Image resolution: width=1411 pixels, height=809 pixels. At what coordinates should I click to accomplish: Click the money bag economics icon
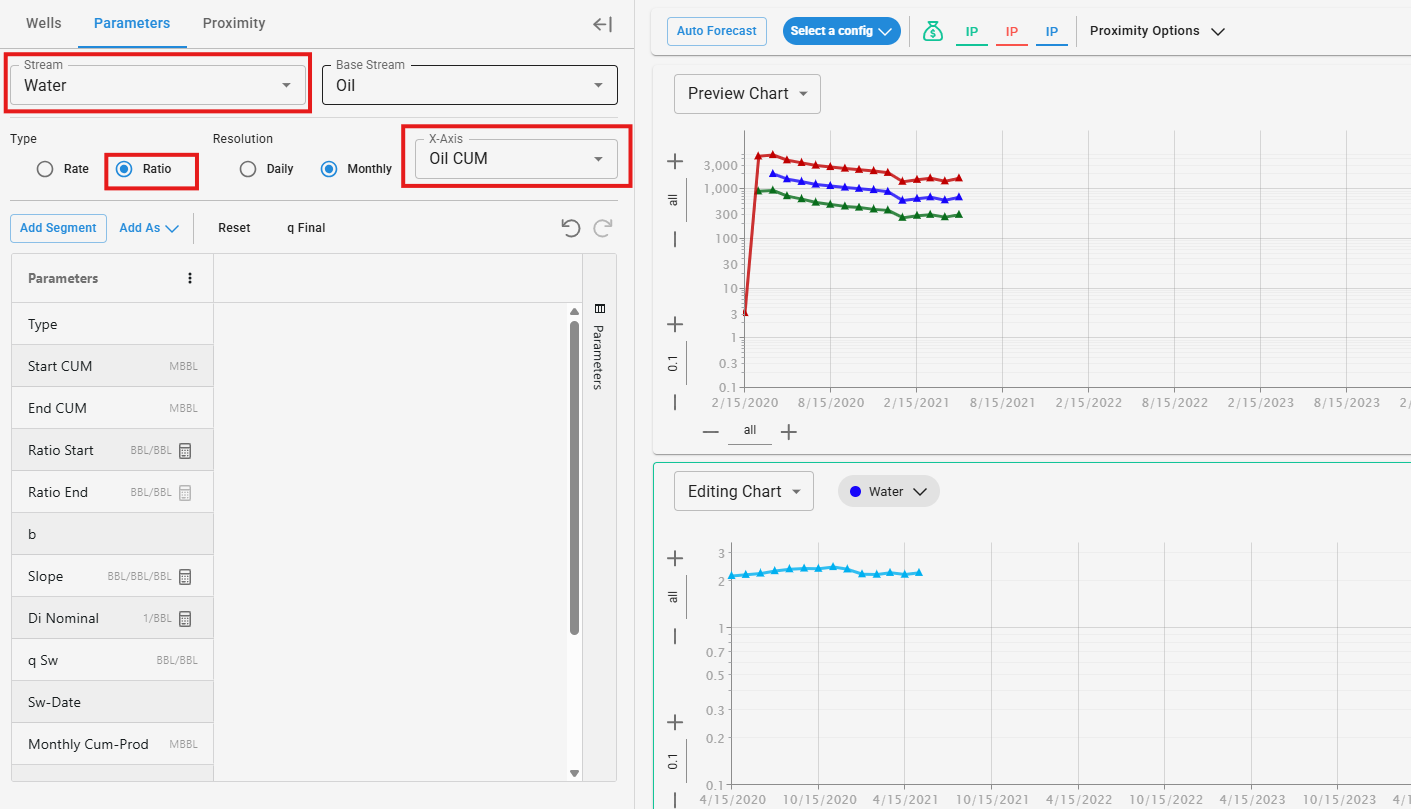coord(932,31)
